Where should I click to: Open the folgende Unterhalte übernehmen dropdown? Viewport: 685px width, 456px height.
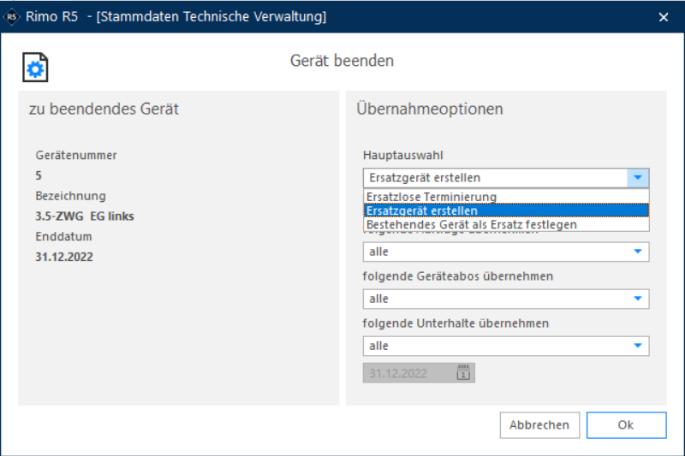(506, 346)
